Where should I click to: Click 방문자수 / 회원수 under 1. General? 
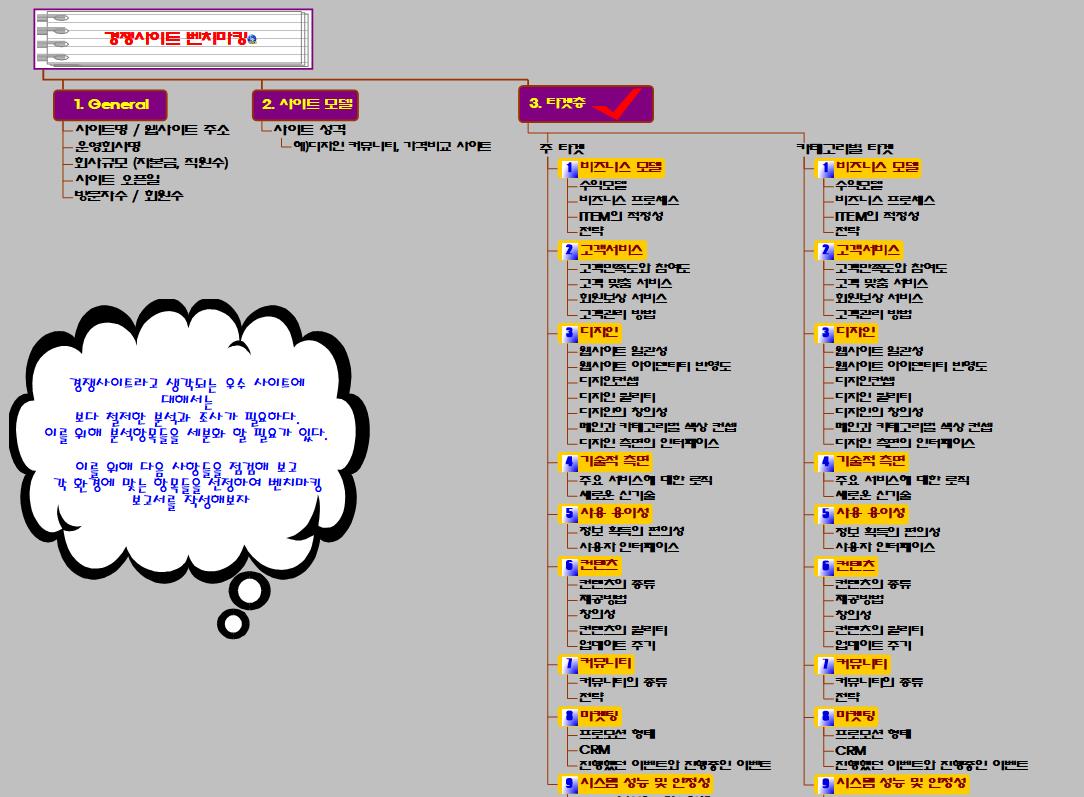pos(129,196)
